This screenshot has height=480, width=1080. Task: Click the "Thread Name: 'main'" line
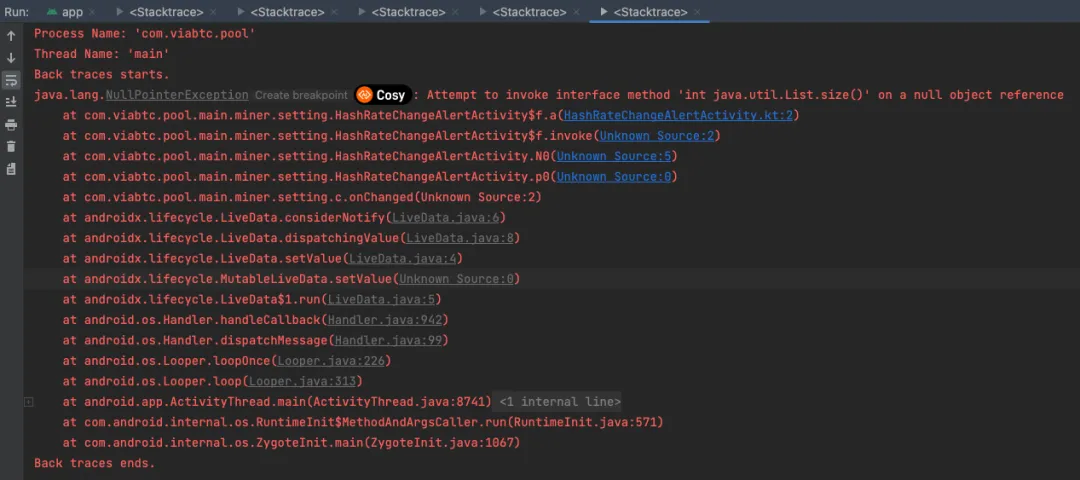coord(102,54)
